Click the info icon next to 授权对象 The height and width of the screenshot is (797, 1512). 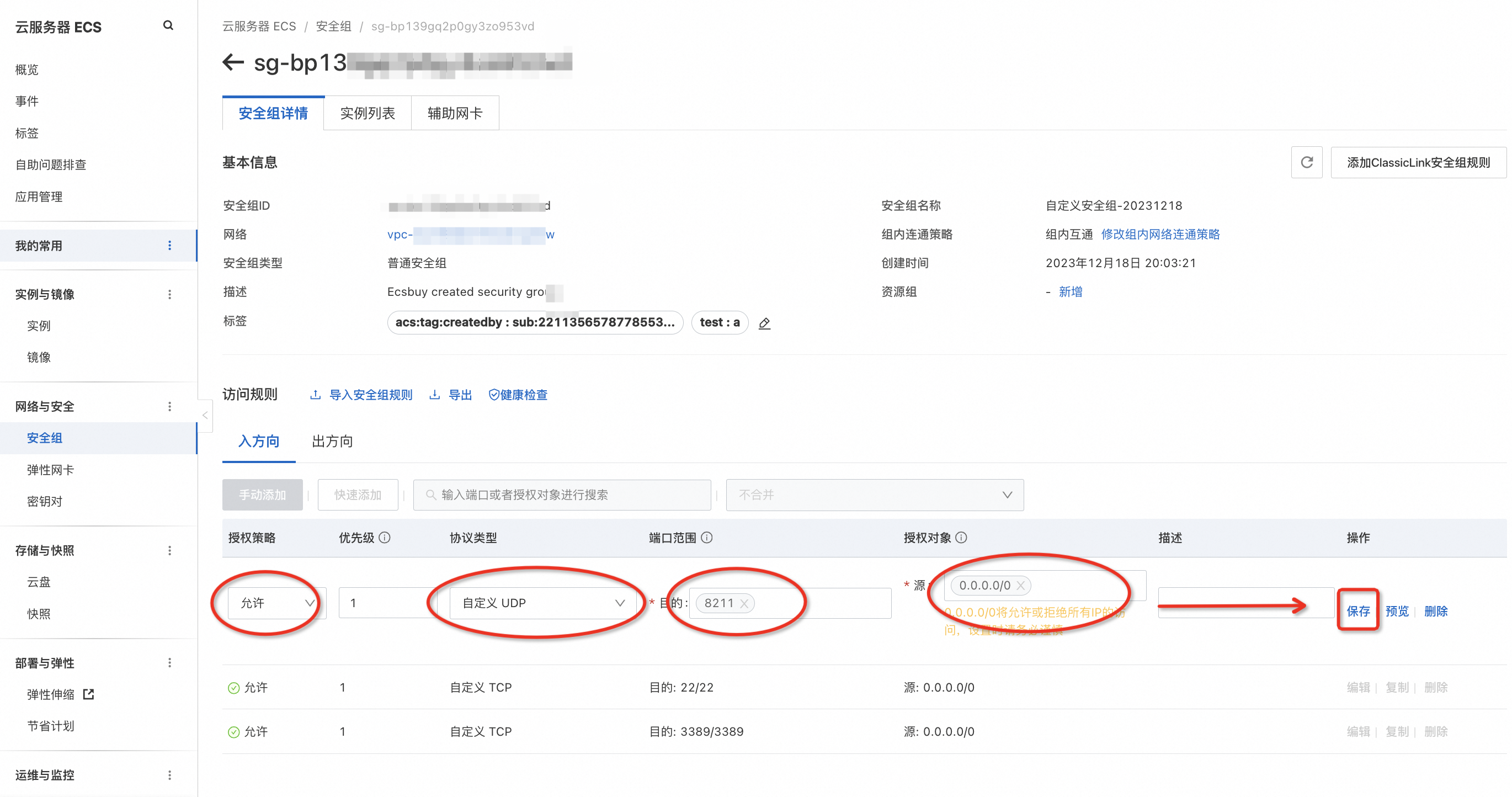(961, 538)
